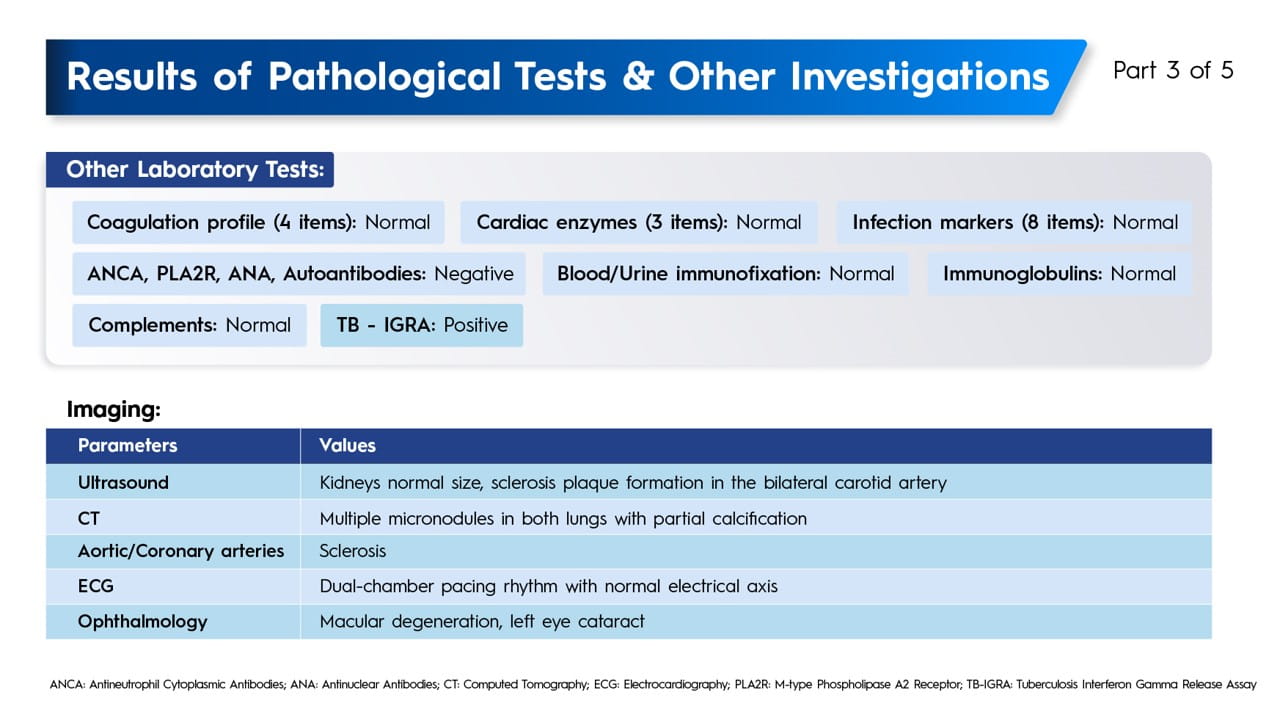The width and height of the screenshot is (1280, 720).
Task: Click the CT micronodules finding text
Action: (x=562, y=518)
